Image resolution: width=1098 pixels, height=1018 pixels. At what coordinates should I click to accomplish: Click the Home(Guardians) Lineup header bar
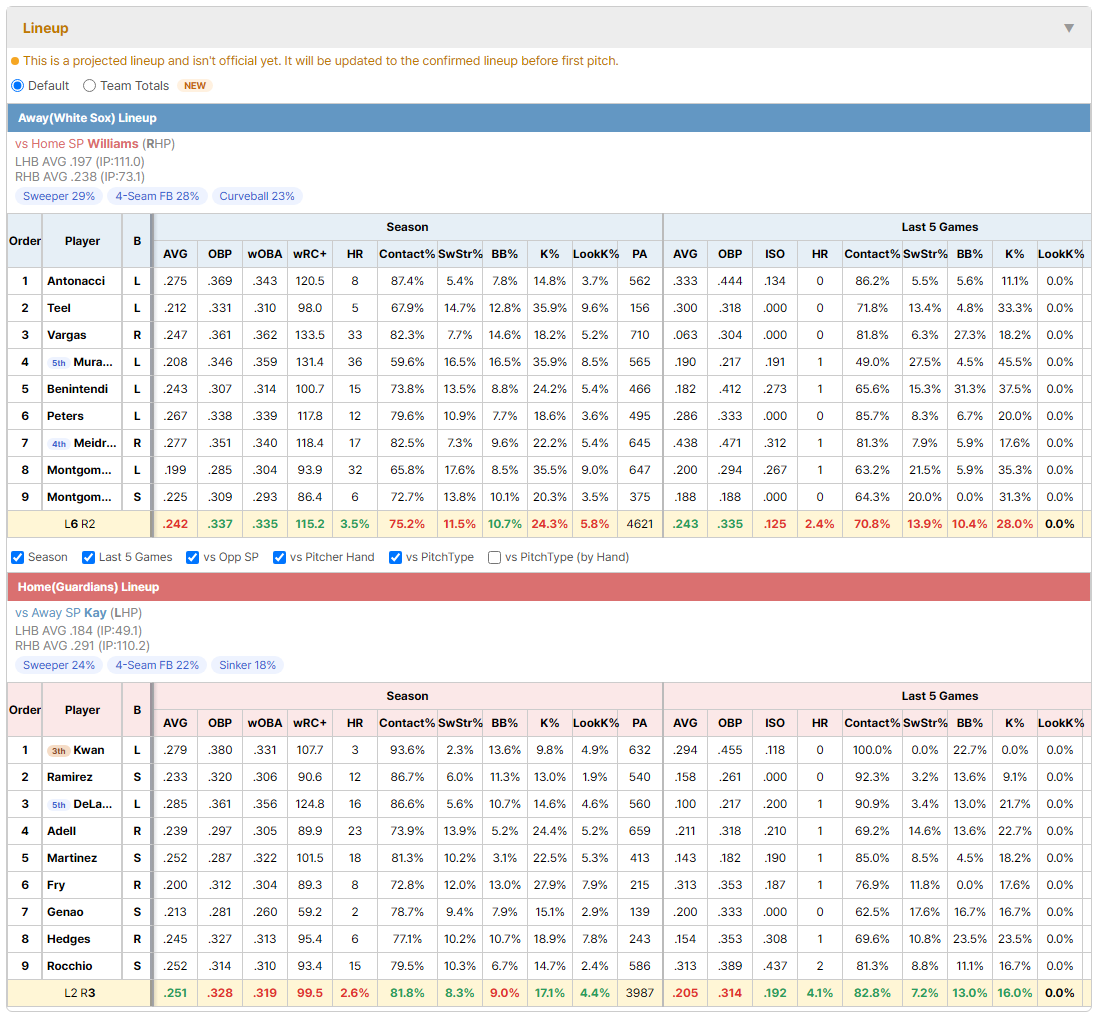click(549, 587)
